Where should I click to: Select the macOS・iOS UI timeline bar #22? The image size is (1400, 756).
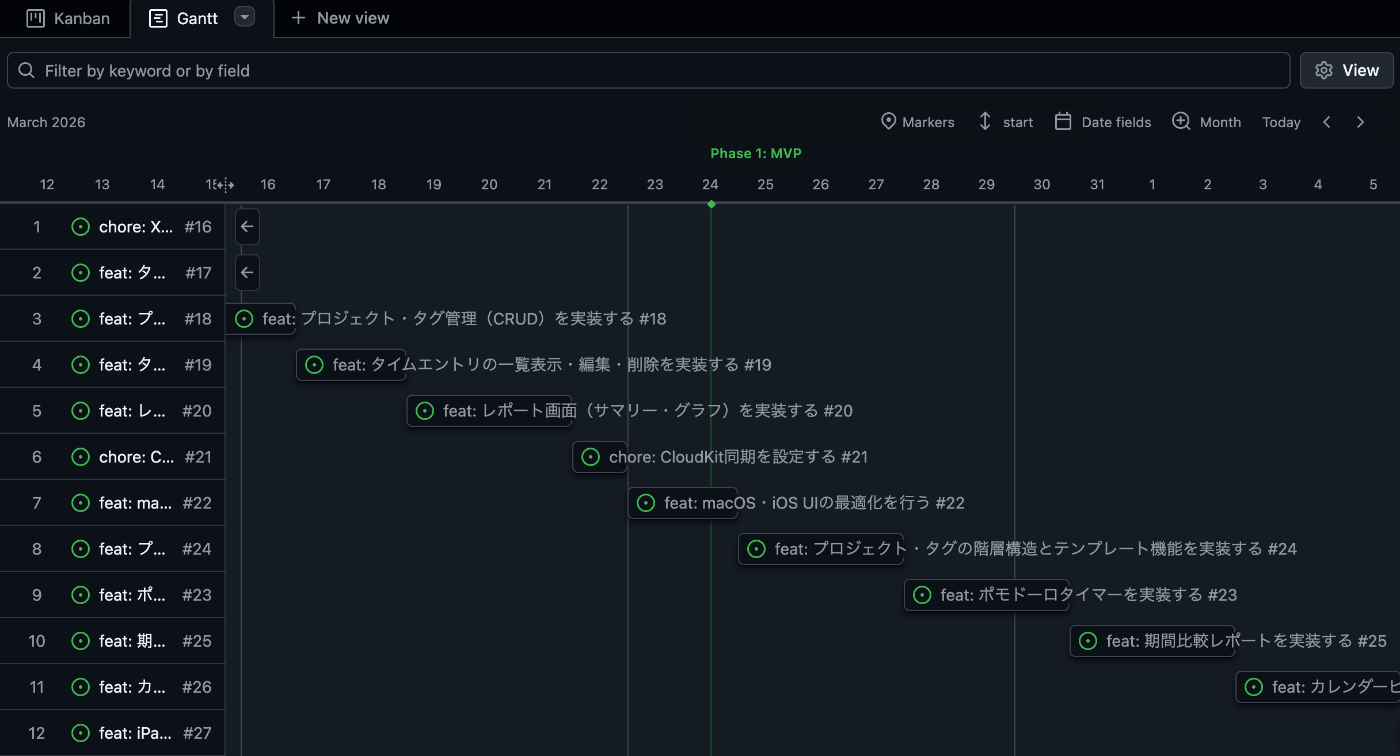coord(683,503)
